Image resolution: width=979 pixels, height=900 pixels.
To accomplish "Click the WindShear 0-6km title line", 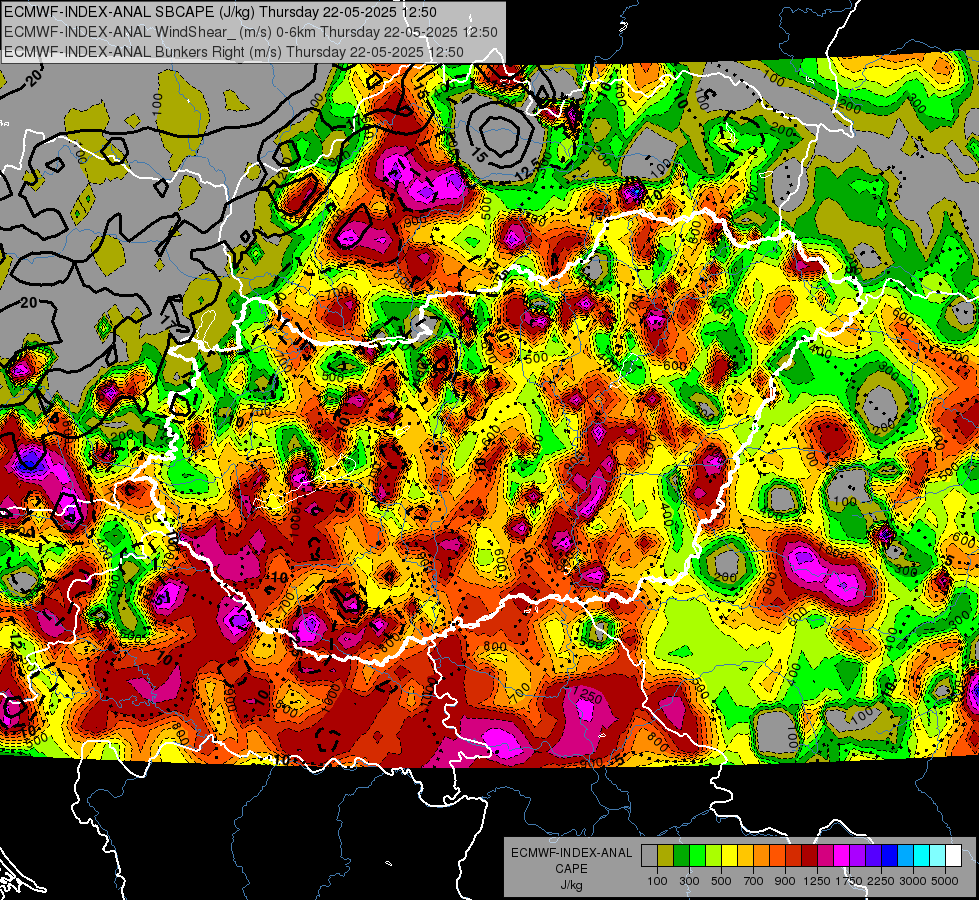I will [x=251, y=32].
